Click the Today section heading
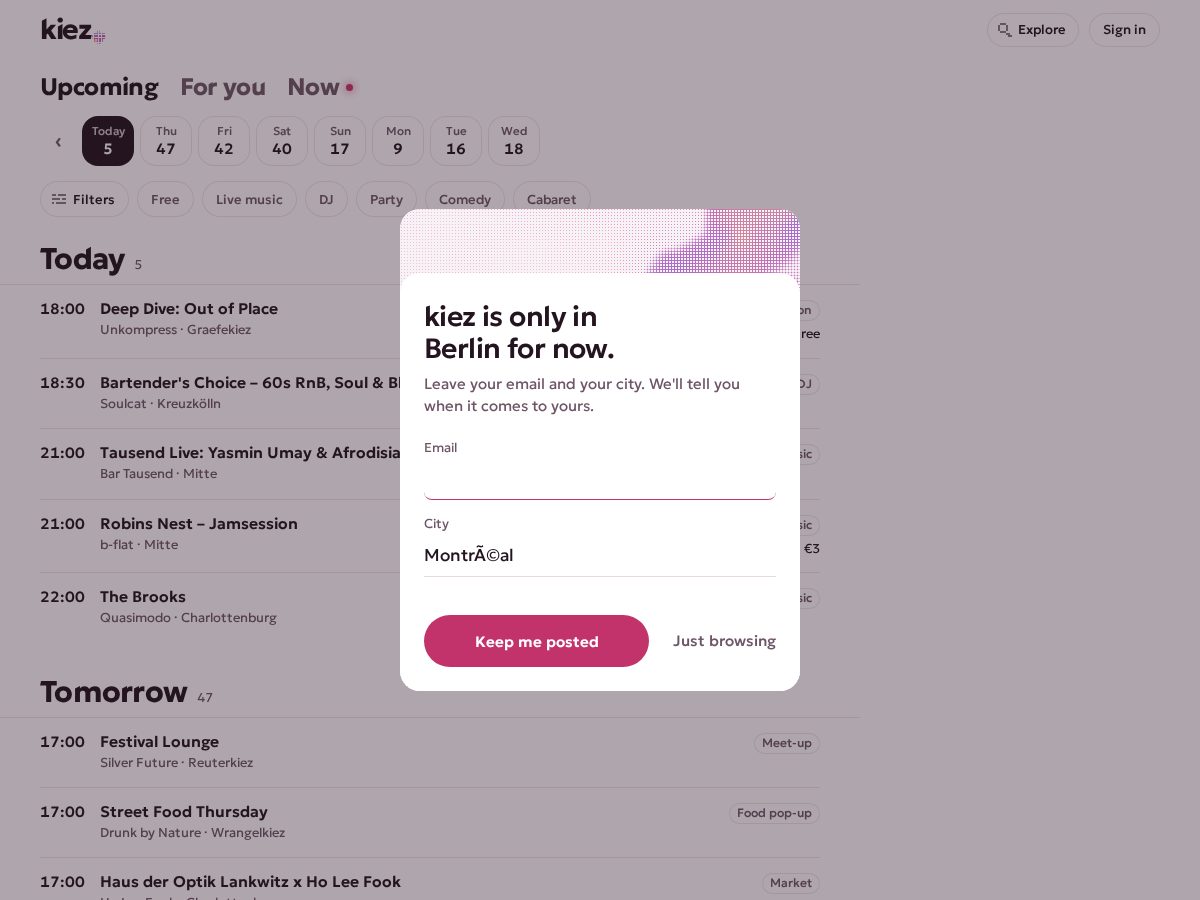The height and width of the screenshot is (900, 1200). 82,259
